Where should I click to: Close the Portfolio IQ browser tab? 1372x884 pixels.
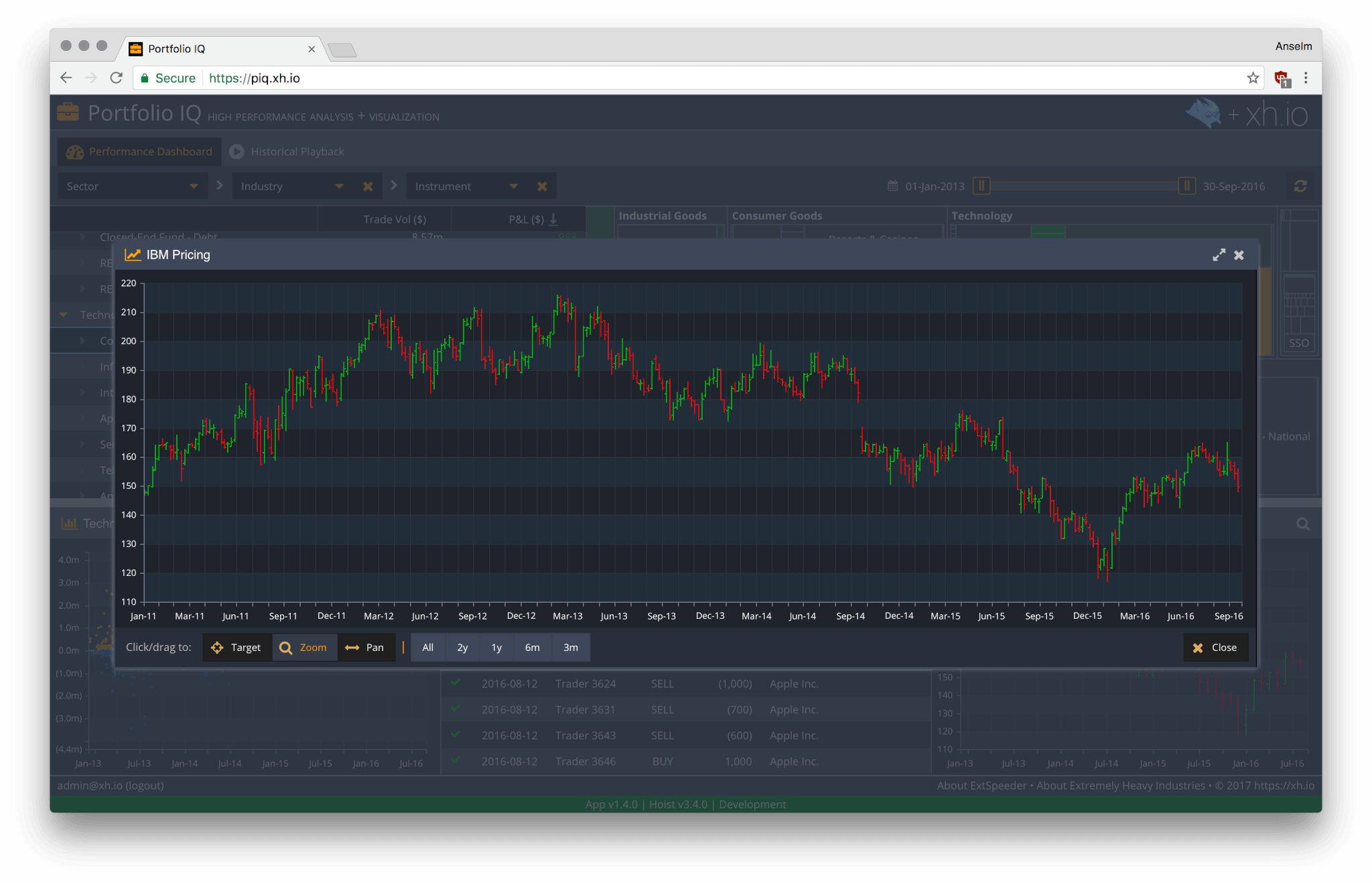(x=312, y=49)
